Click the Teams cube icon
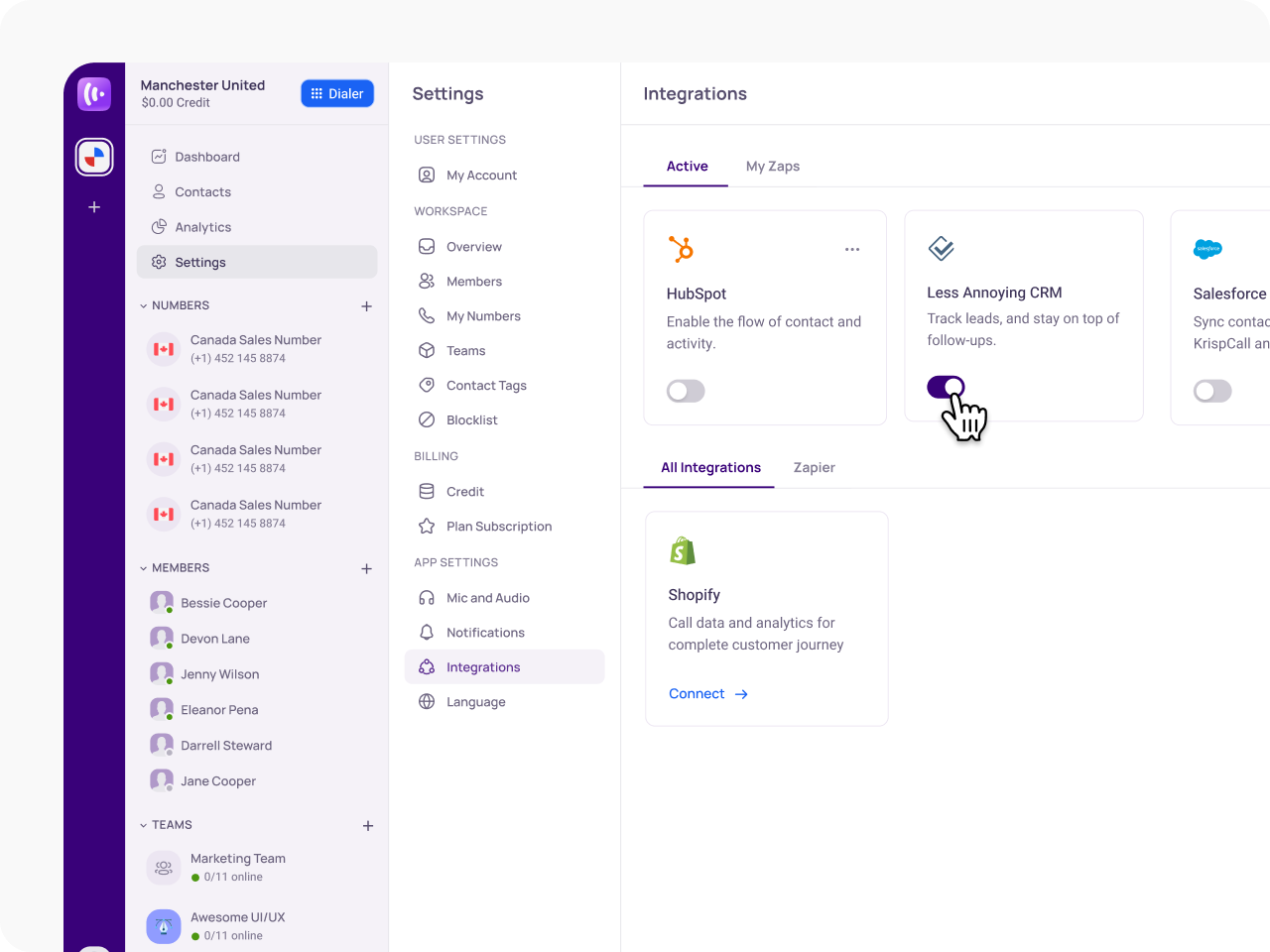This screenshot has width=1270, height=952. pos(427,351)
